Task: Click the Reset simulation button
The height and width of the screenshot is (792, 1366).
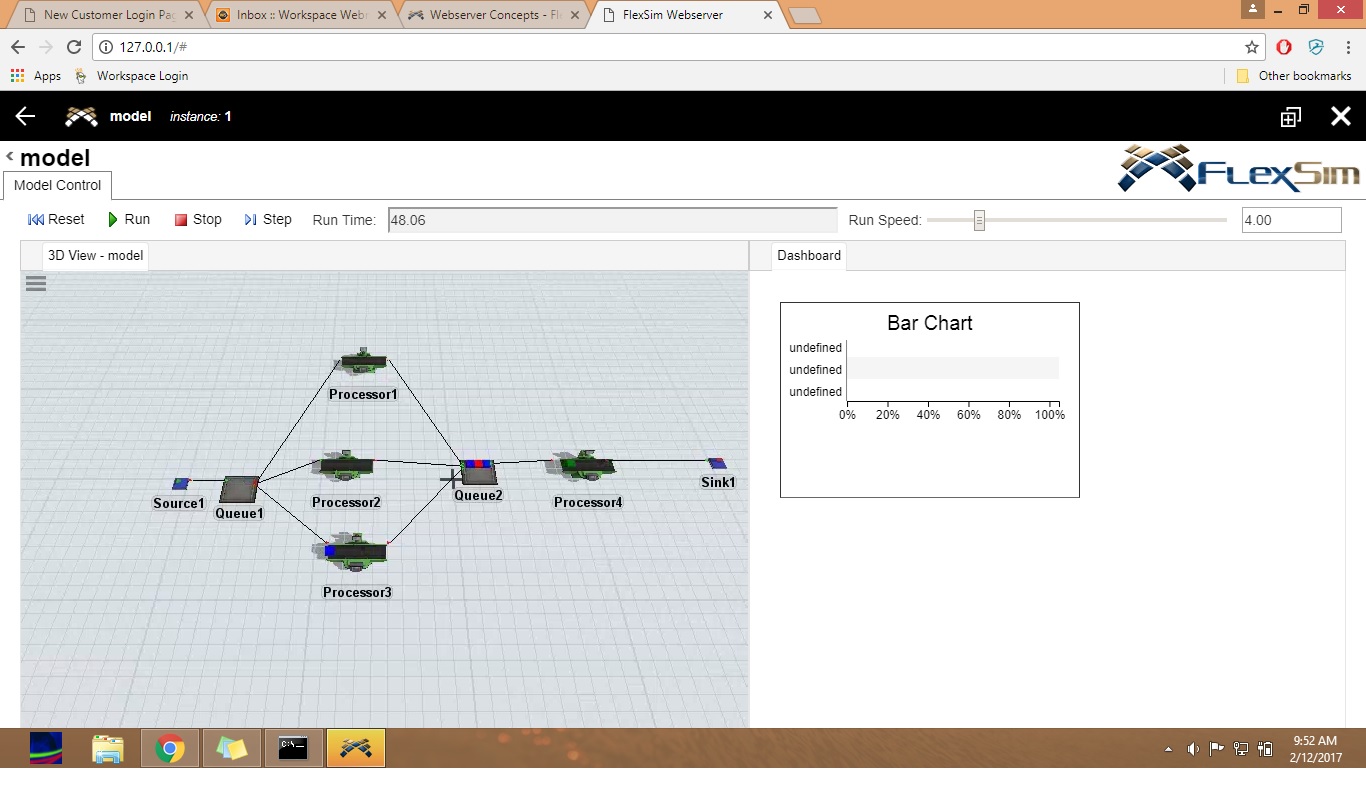Action: point(56,220)
